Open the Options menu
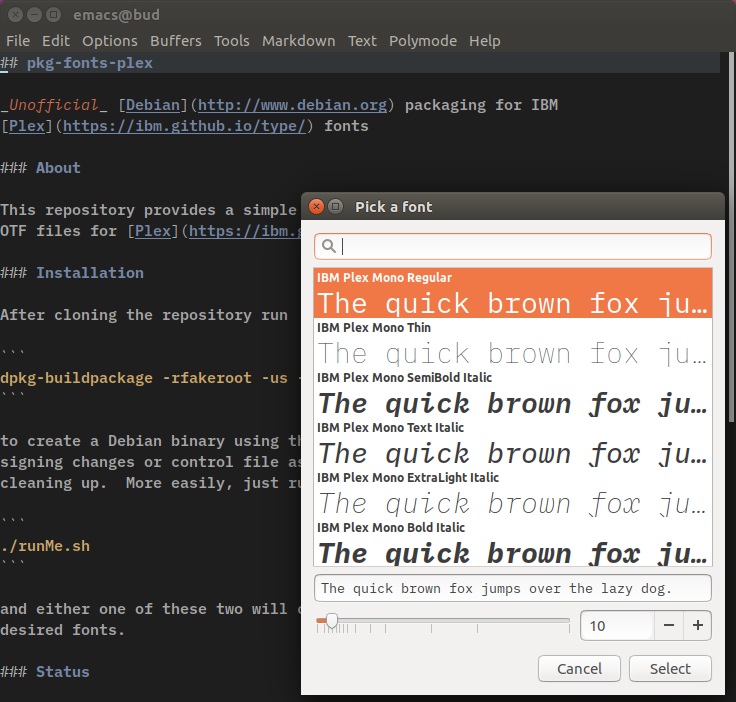Viewport: 736px width, 702px height. (110, 41)
